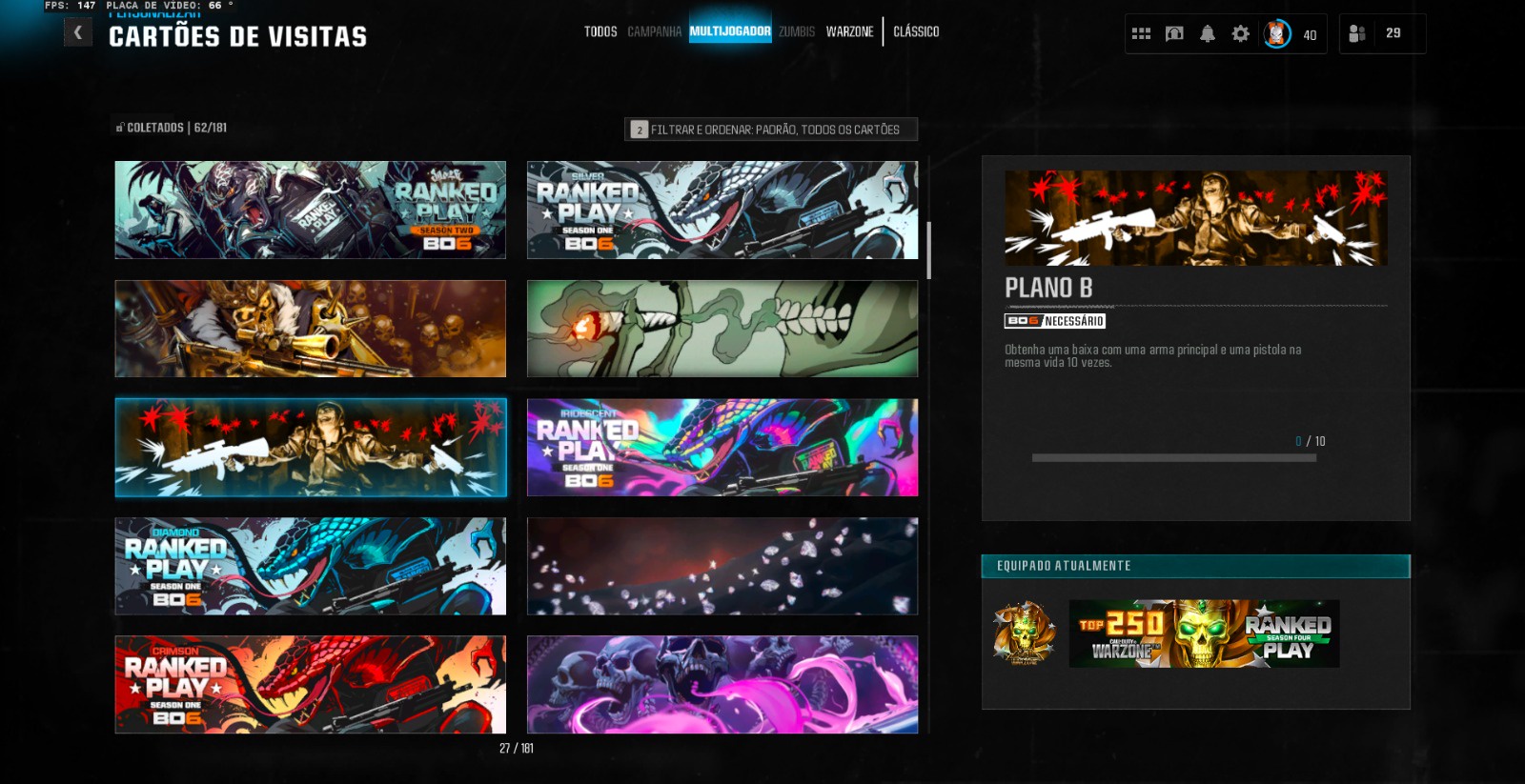Viewport: 1525px width, 784px height.
Task: Click the equipped golden skull emblem
Action: [1025, 633]
